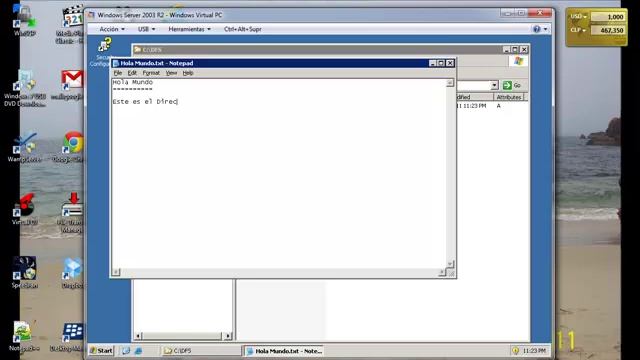Click the security alert tray icon
The height and width of the screenshot is (360, 640).
pyautogui.click(x=515, y=350)
